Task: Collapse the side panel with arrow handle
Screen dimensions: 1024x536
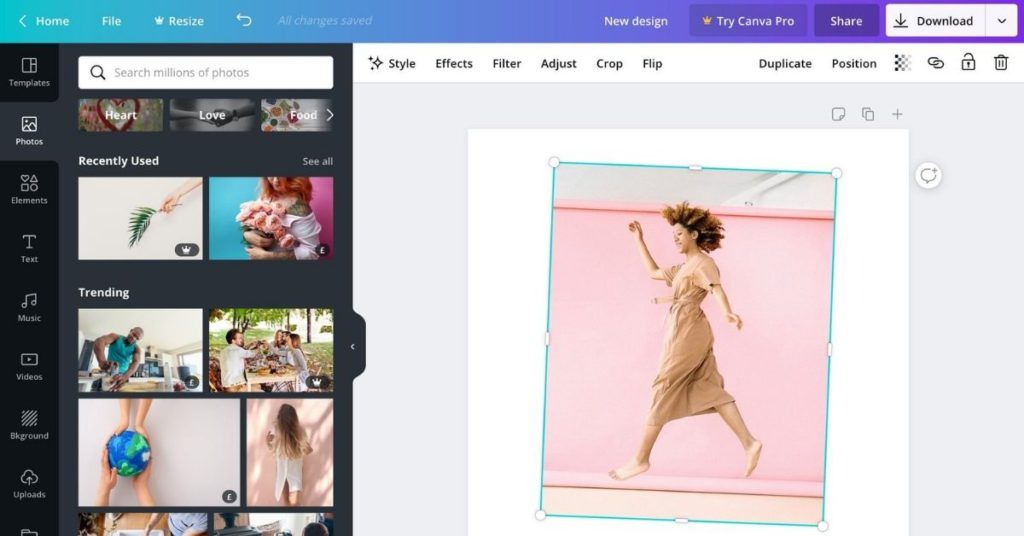Action: (x=353, y=346)
